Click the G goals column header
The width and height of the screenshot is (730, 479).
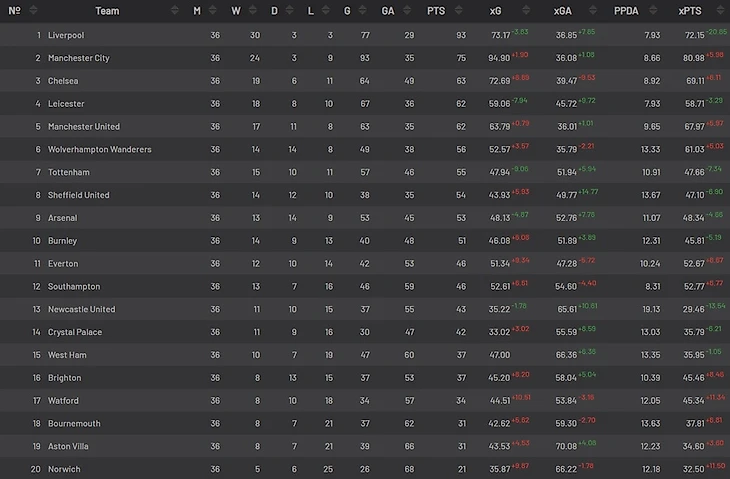(x=346, y=11)
